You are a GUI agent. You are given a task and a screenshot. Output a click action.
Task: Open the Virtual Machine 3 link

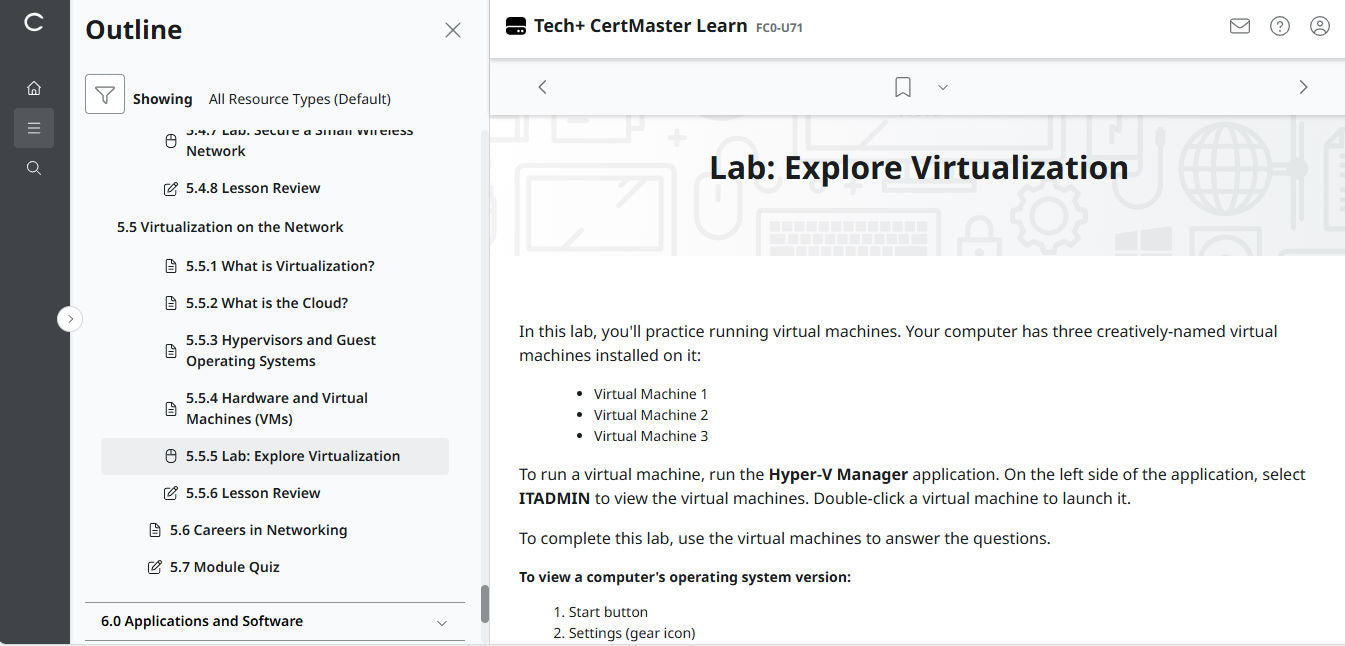coord(651,435)
